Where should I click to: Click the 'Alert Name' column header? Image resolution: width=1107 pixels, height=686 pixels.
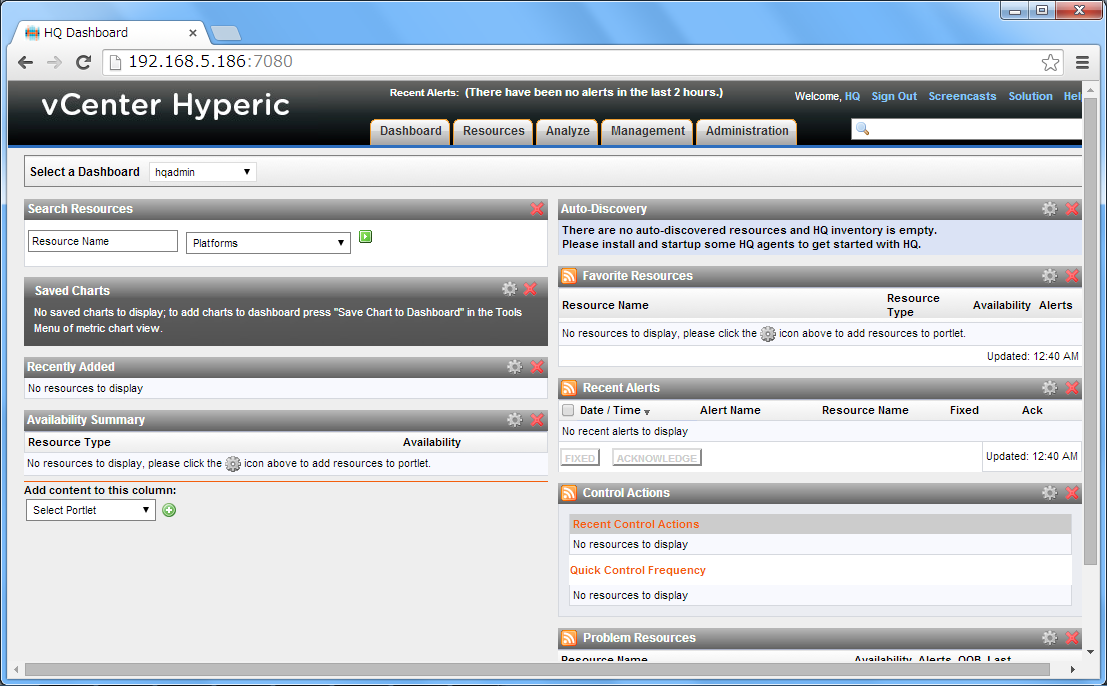[x=730, y=410]
